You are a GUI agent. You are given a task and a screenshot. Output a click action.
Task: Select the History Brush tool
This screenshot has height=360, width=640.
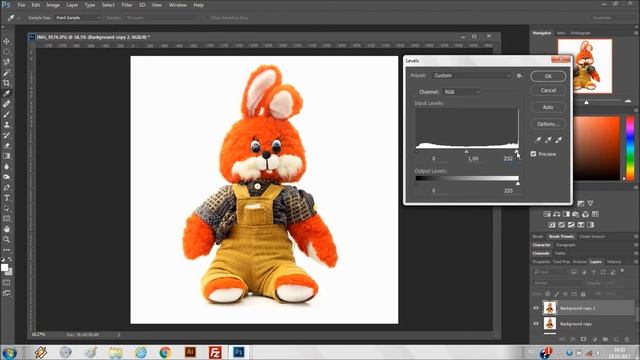(x=7, y=135)
